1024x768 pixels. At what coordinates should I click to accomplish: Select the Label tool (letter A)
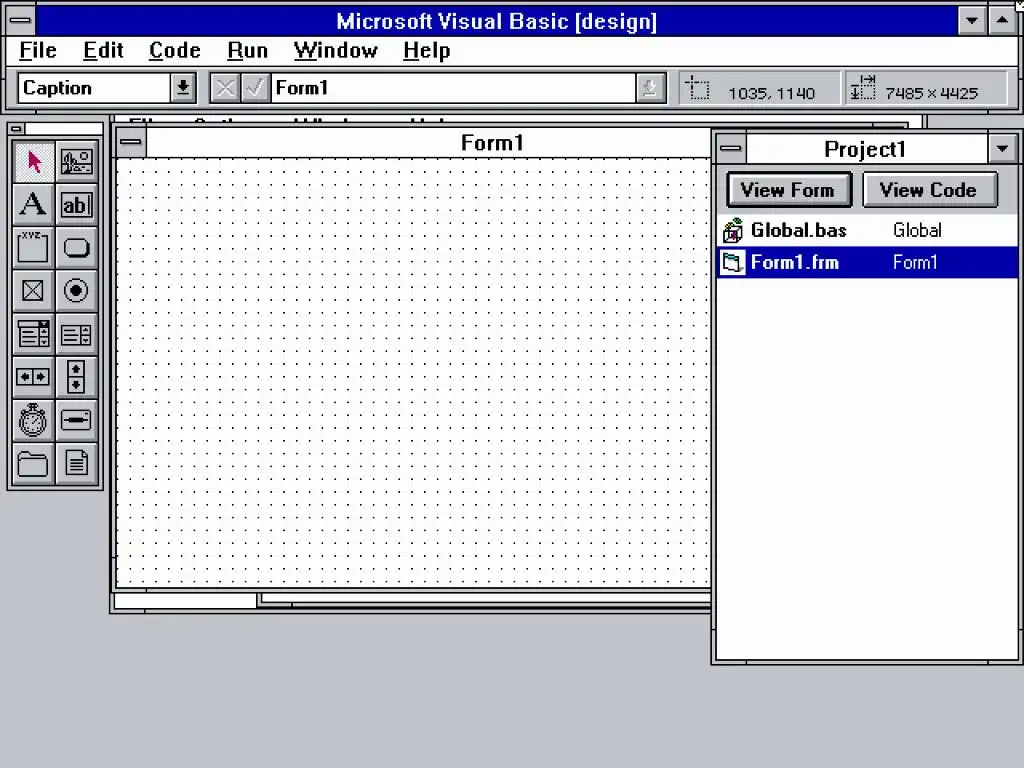(x=33, y=204)
